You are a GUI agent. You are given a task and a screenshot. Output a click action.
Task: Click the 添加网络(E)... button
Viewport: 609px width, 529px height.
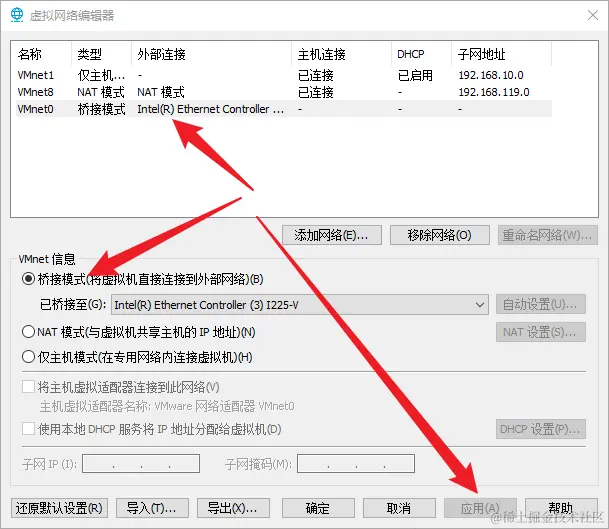(x=332, y=235)
